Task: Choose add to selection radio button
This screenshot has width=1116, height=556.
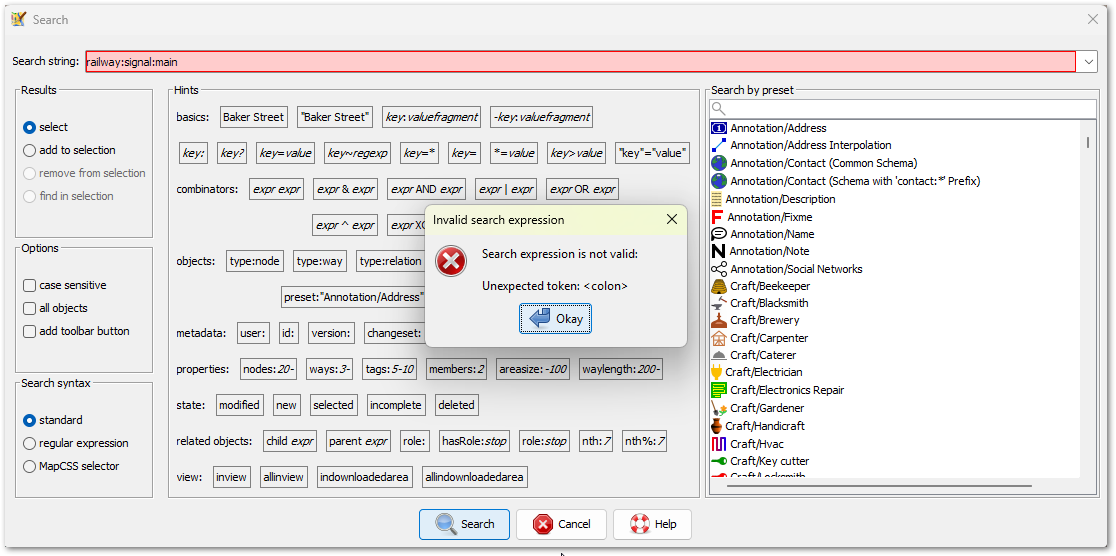Action: pos(30,150)
